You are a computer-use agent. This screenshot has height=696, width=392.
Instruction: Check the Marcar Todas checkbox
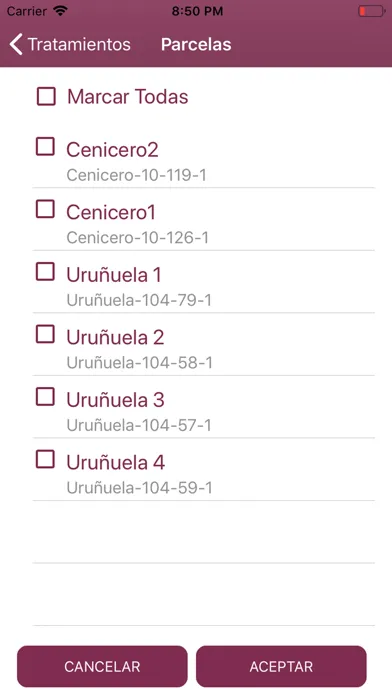click(46, 96)
